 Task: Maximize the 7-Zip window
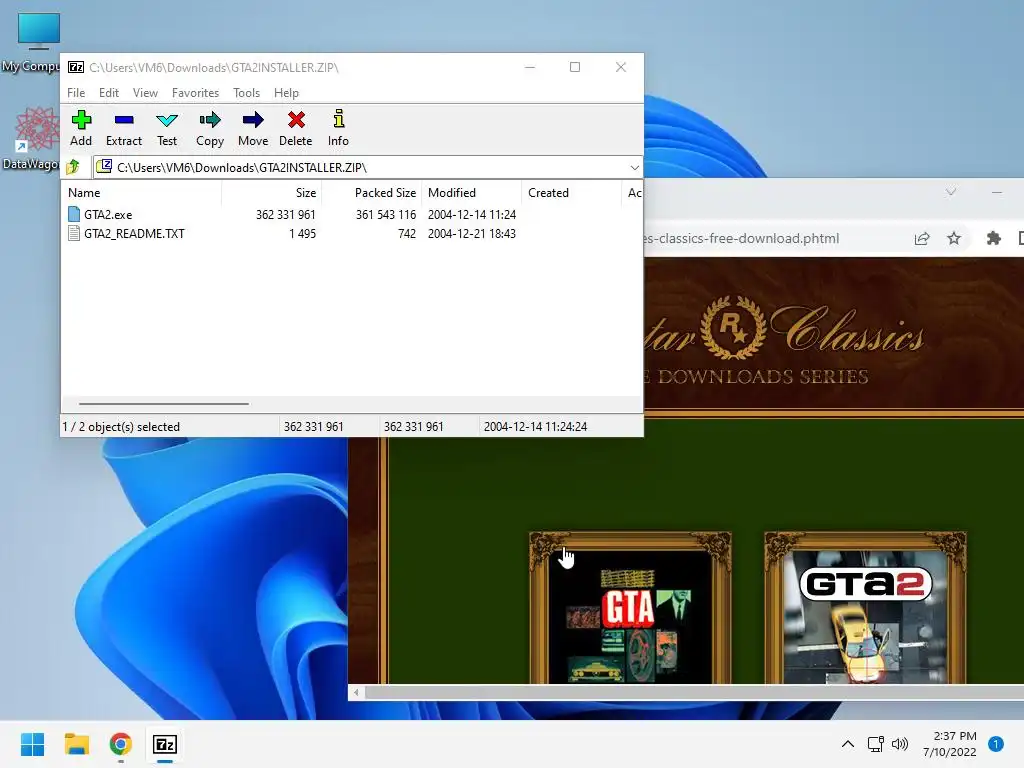[575, 67]
